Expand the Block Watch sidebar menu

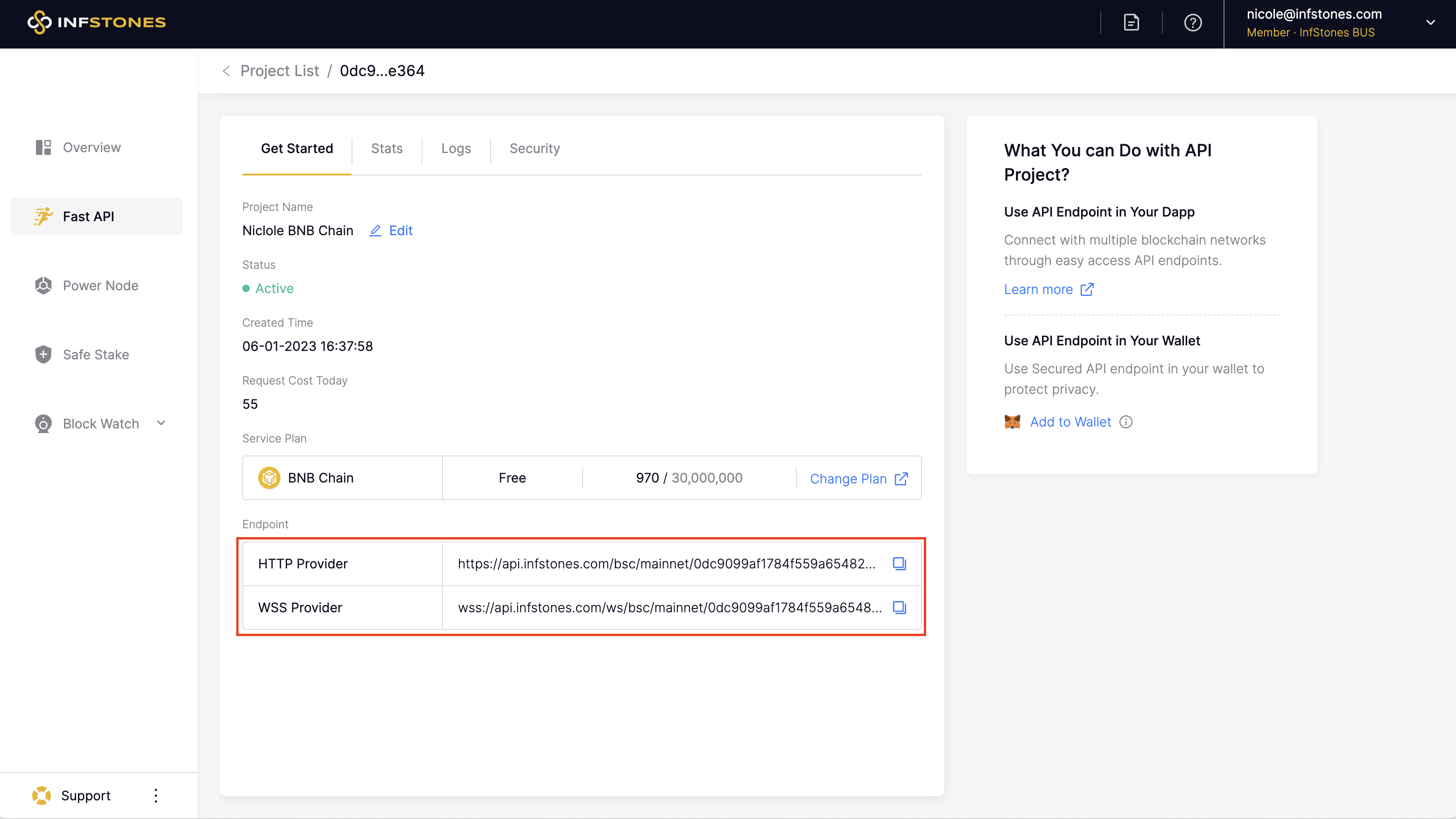coord(161,423)
